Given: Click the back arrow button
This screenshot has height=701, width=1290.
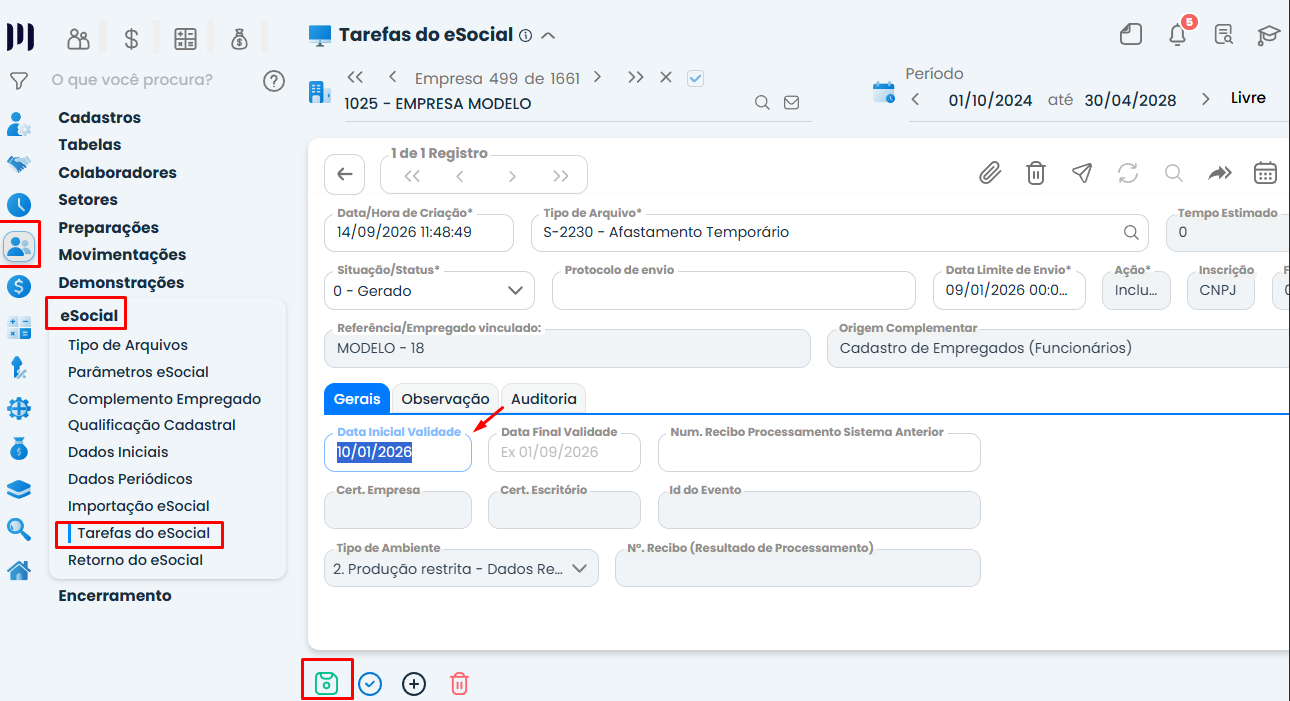Looking at the screenshot, I should (345, 174).
